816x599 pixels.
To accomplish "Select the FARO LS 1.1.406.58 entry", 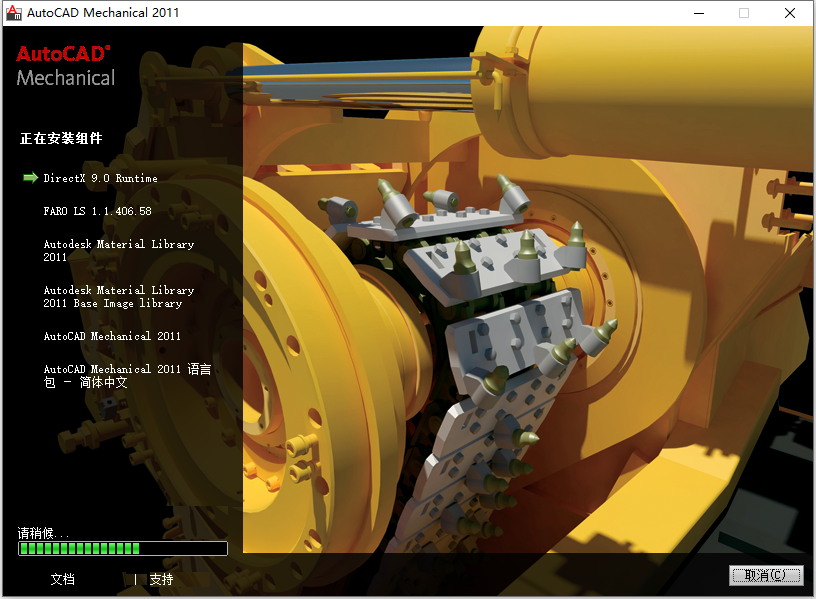I will (x=97, y=211).
